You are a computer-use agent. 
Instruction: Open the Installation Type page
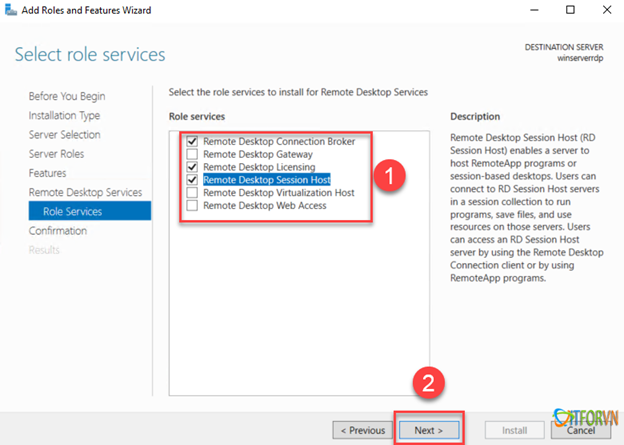tap(64, 116)
